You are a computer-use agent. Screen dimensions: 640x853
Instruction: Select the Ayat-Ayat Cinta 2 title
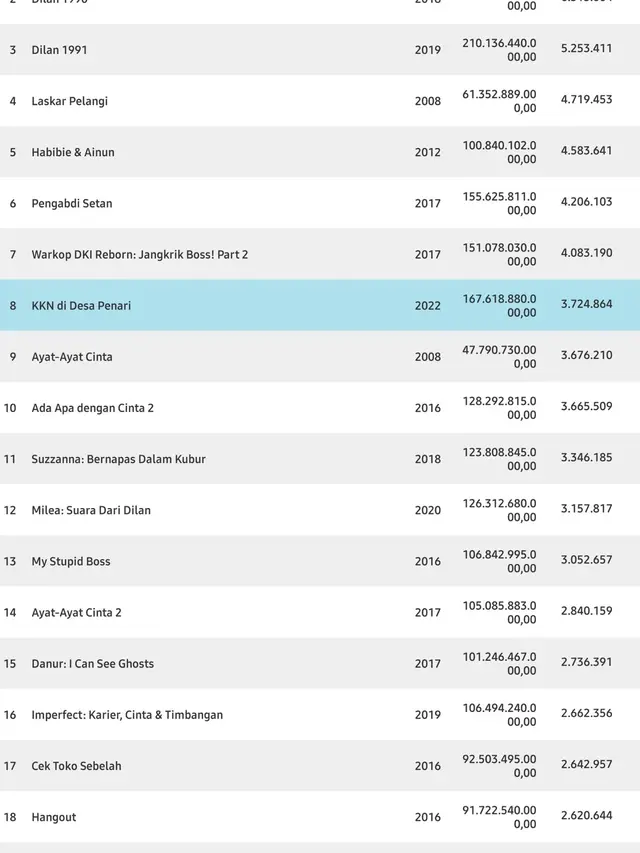pos(76,613)
